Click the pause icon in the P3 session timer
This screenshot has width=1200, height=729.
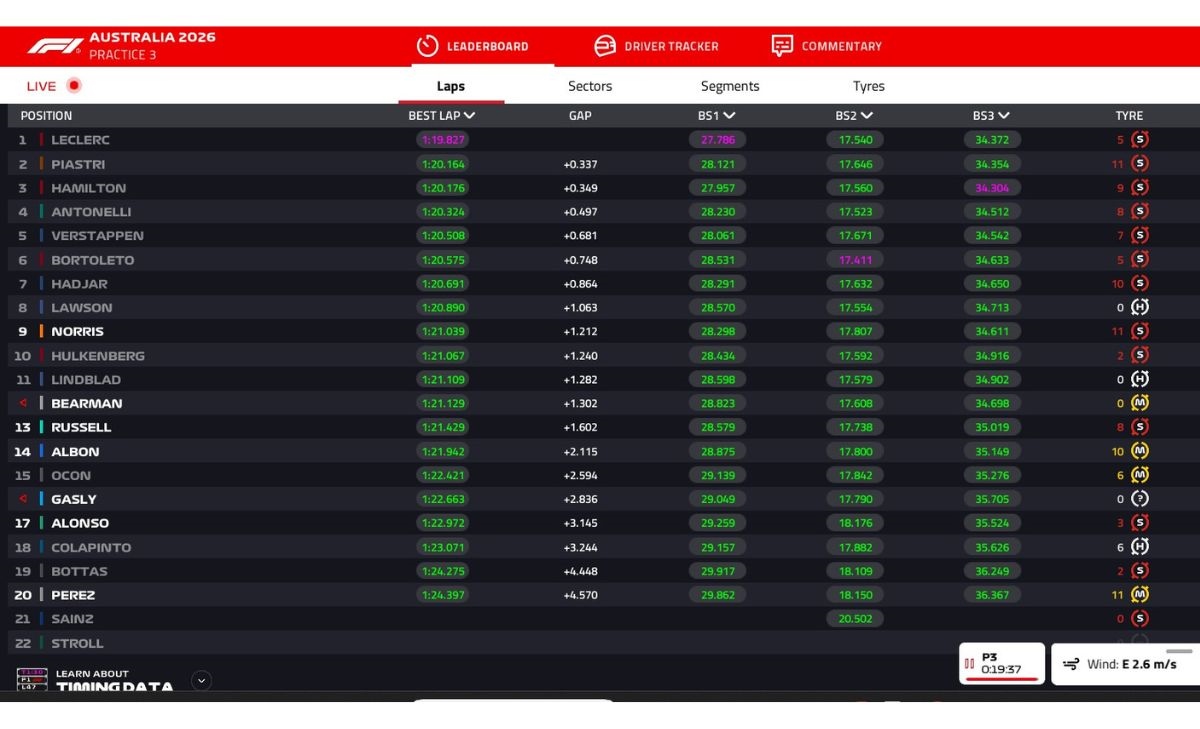pyautogui.click(x=968, y=661)
